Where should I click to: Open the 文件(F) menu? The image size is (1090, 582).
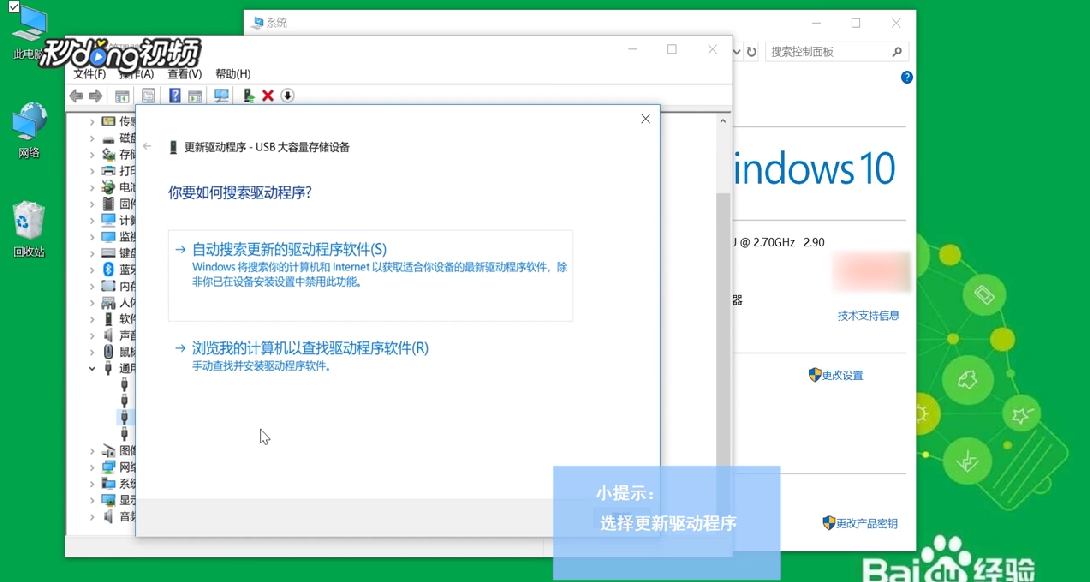90,74
